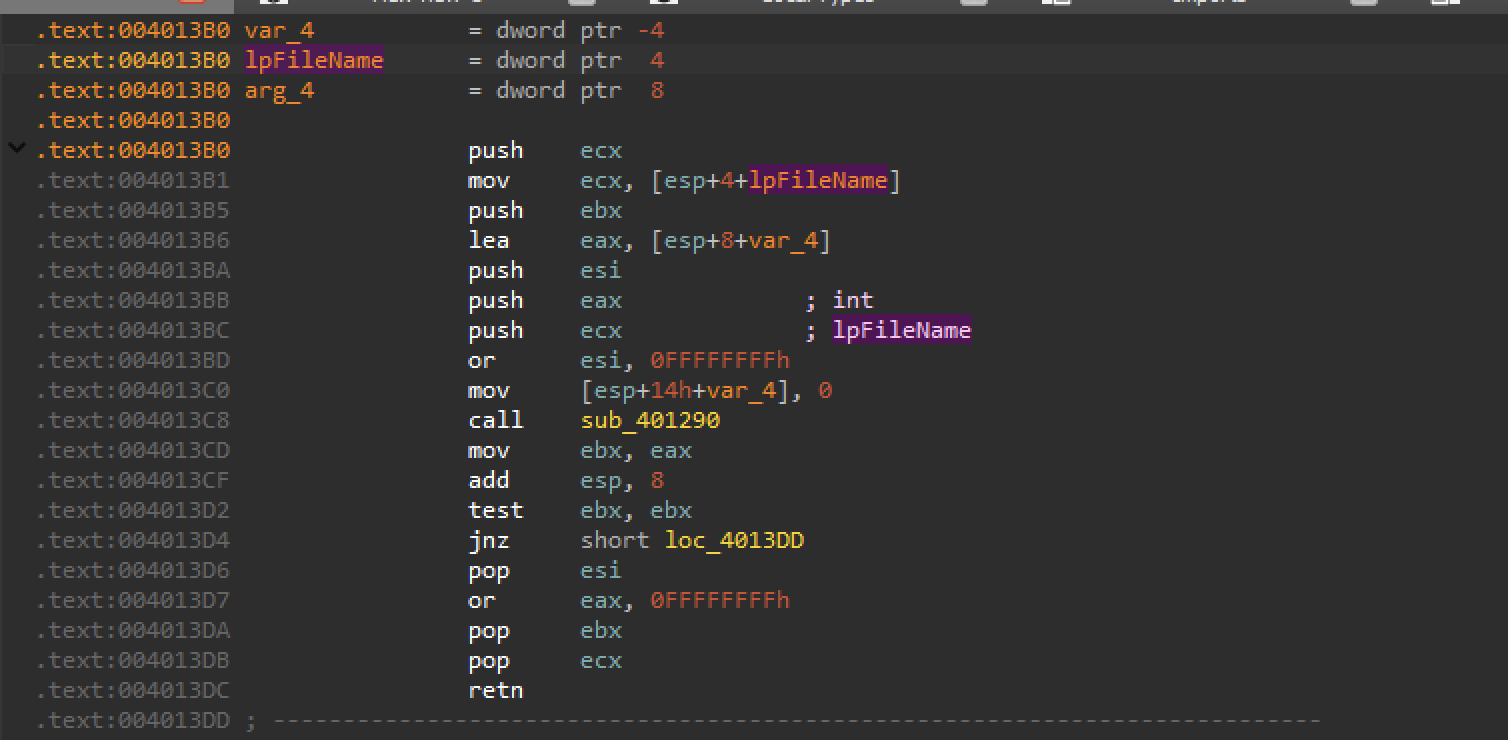Select var_4 operand in the lea eax instruction
Image resolution: width=1508 pixels, height=740 pixels.
[783, 241]
